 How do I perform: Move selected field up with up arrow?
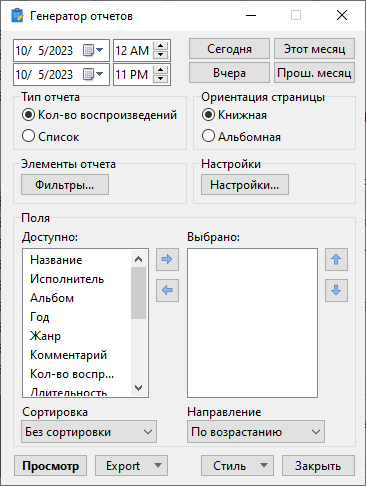336,259
